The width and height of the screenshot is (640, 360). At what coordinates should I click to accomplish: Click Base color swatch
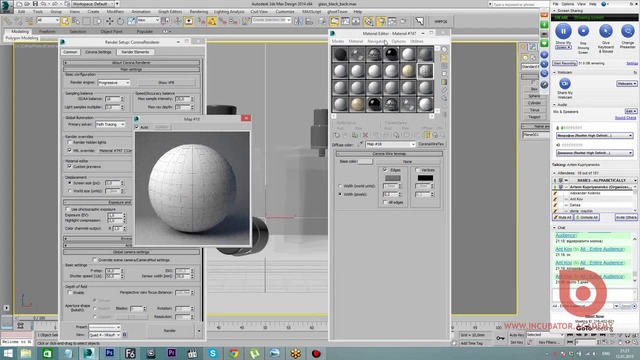pos(365,162)
